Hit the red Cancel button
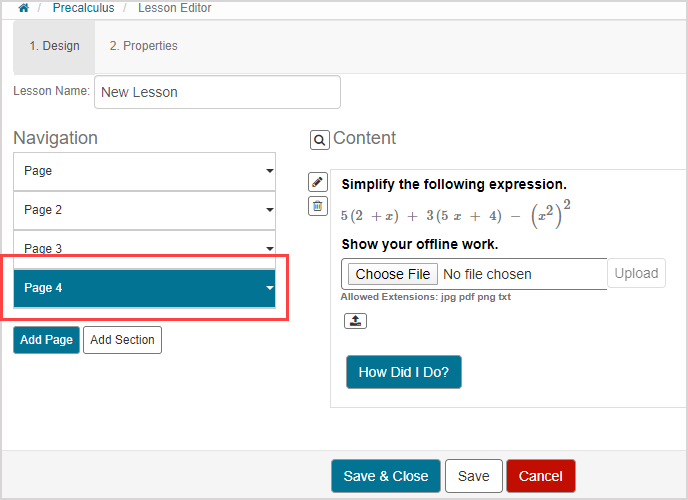The image size is (688, 500). click(x=540, y=476)
